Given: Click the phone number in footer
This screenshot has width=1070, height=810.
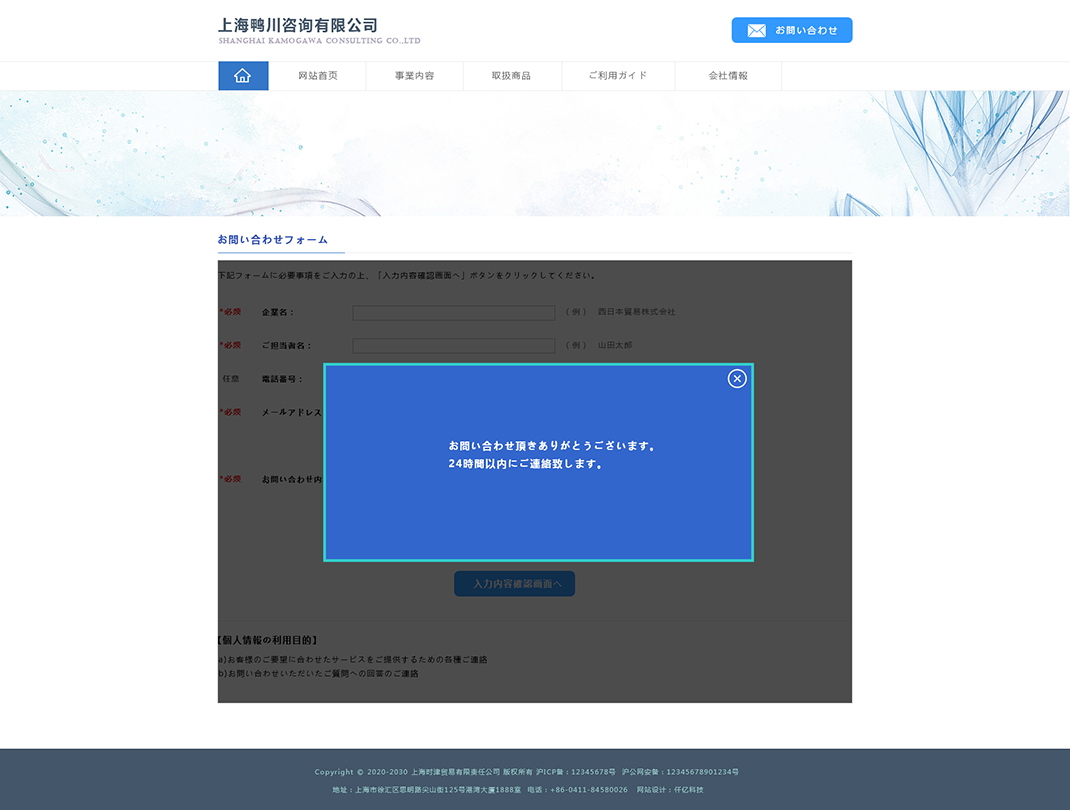Looking at the screenshot, I should click(x=578, y=790).
